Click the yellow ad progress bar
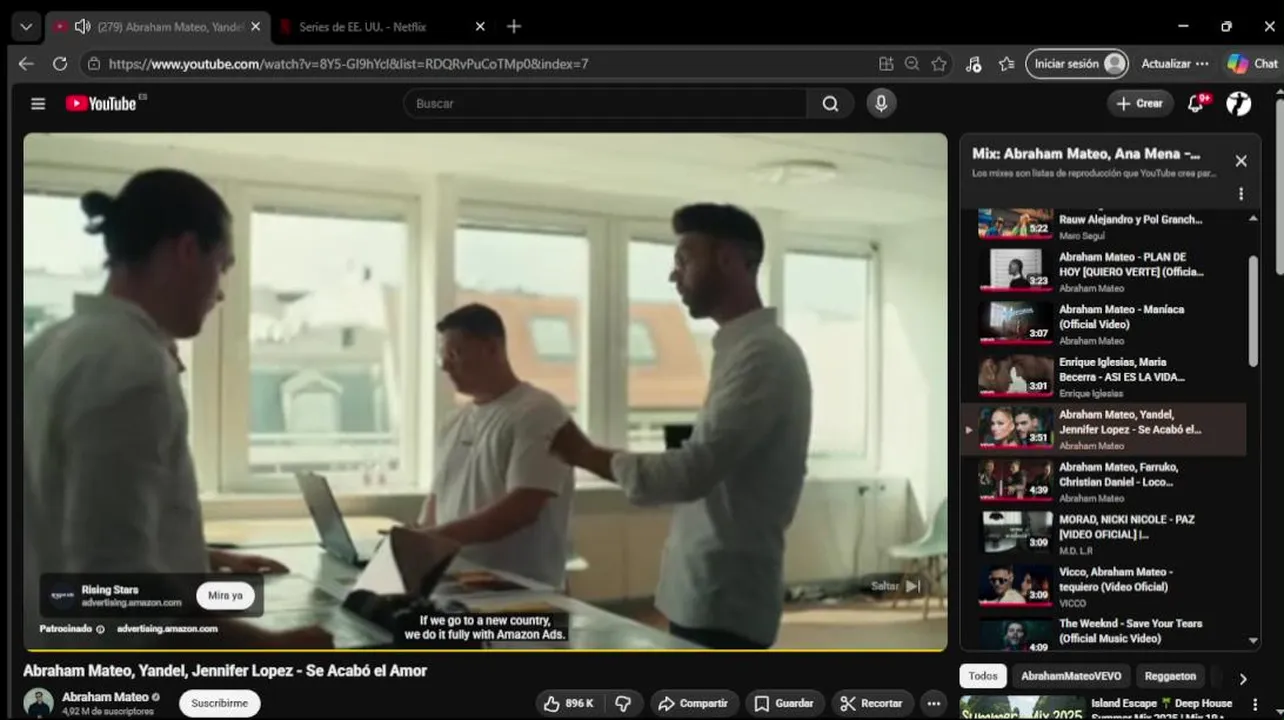1284x720 pixels. click(485, 650)
